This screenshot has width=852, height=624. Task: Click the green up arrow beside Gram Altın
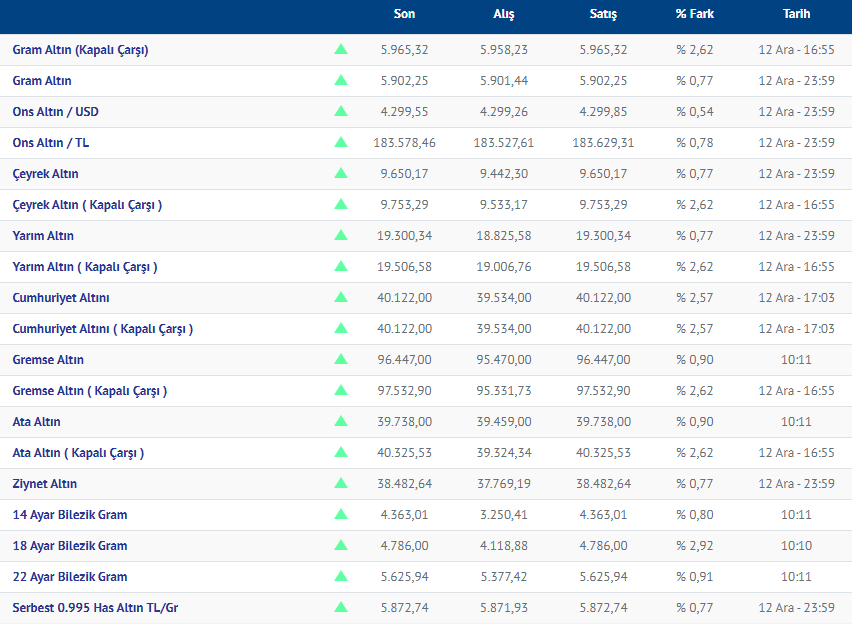click(341, 81)
